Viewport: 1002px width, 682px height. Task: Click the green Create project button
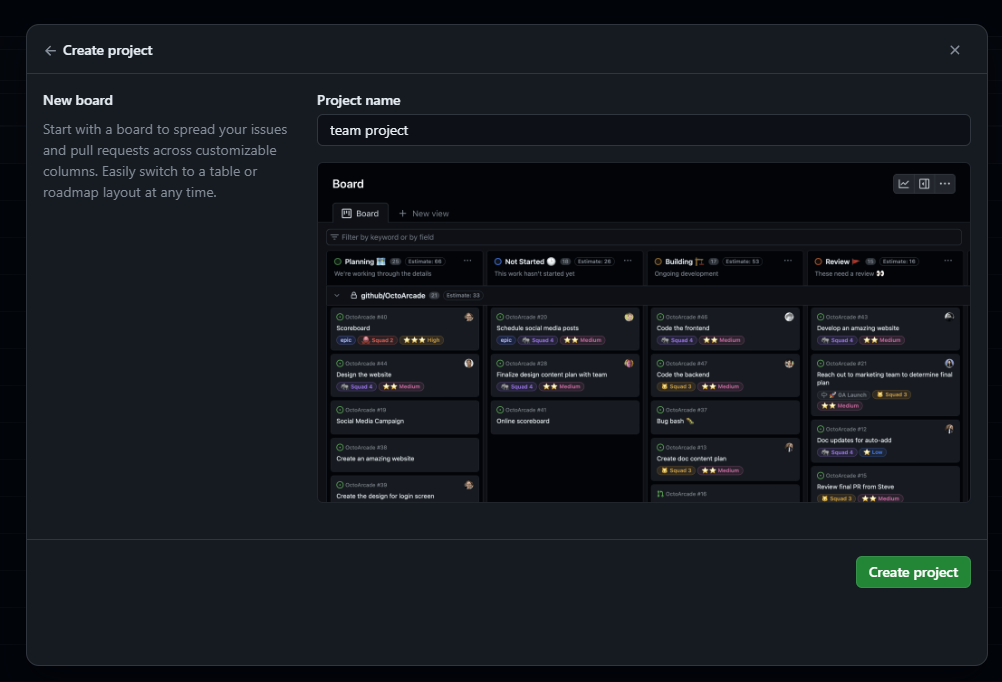click(913, 572)
